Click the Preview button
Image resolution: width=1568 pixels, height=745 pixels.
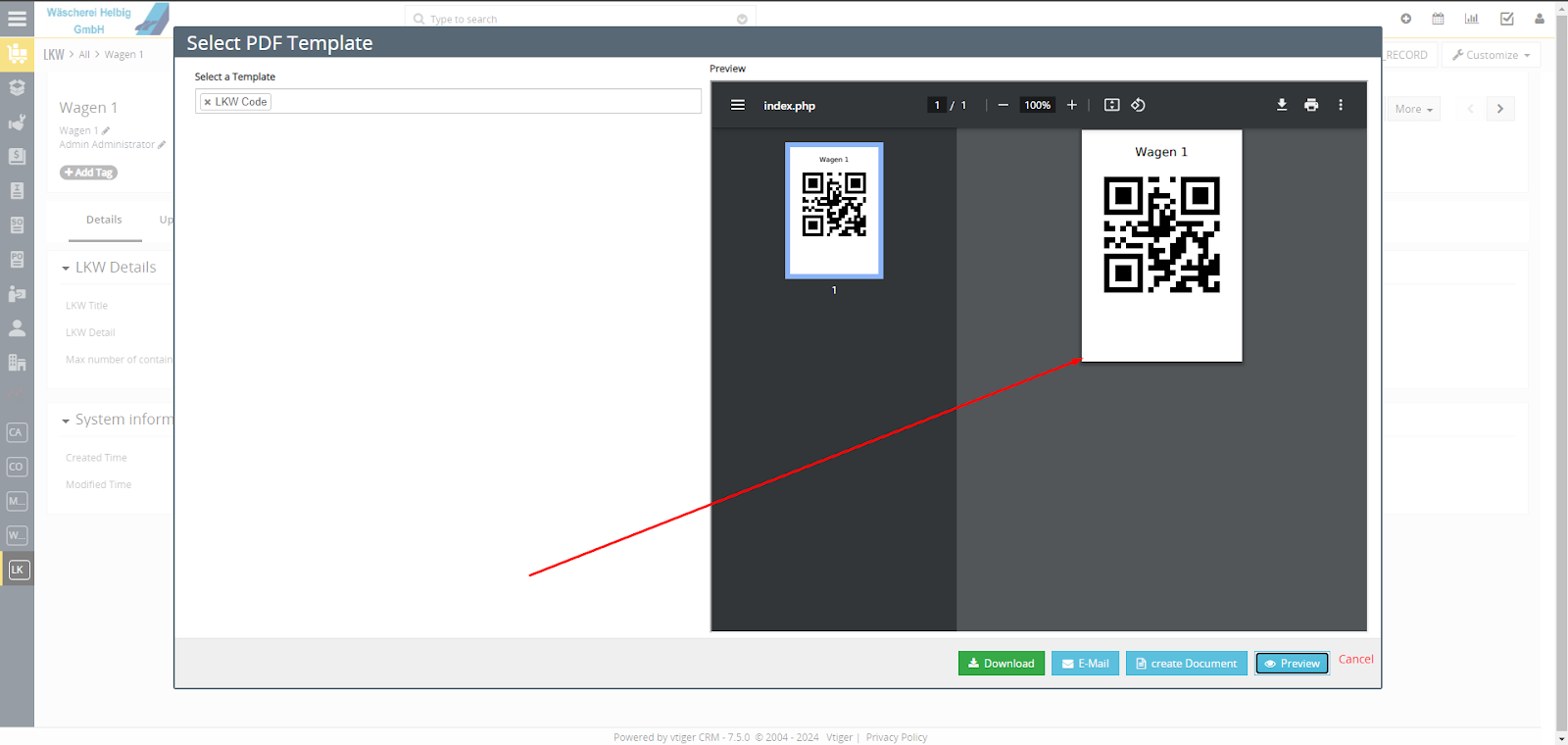tap(1292, 664)
